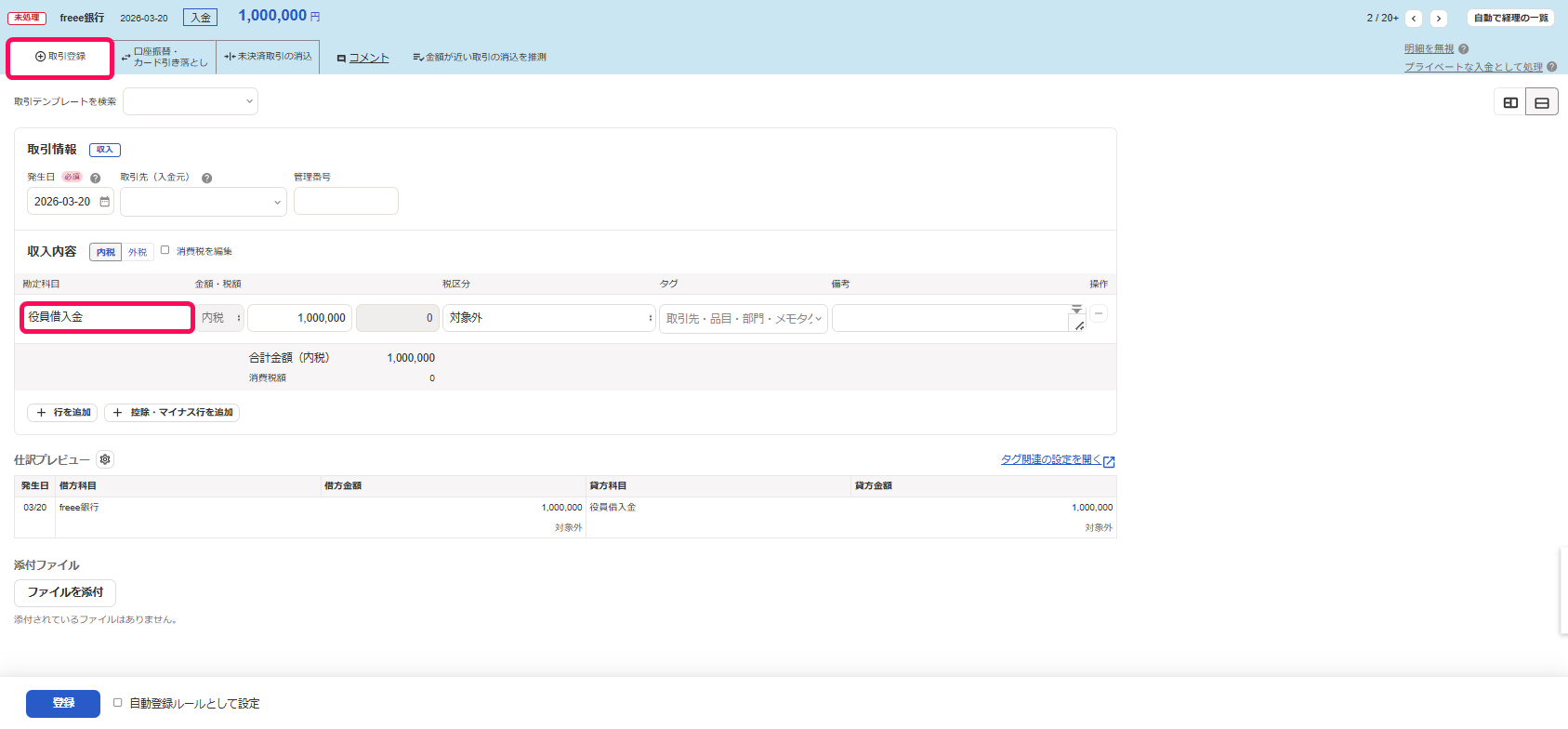Switch to stacked single-column layout icon
This screenshot has height=729, width=1568.
[x=1542, y=102]
